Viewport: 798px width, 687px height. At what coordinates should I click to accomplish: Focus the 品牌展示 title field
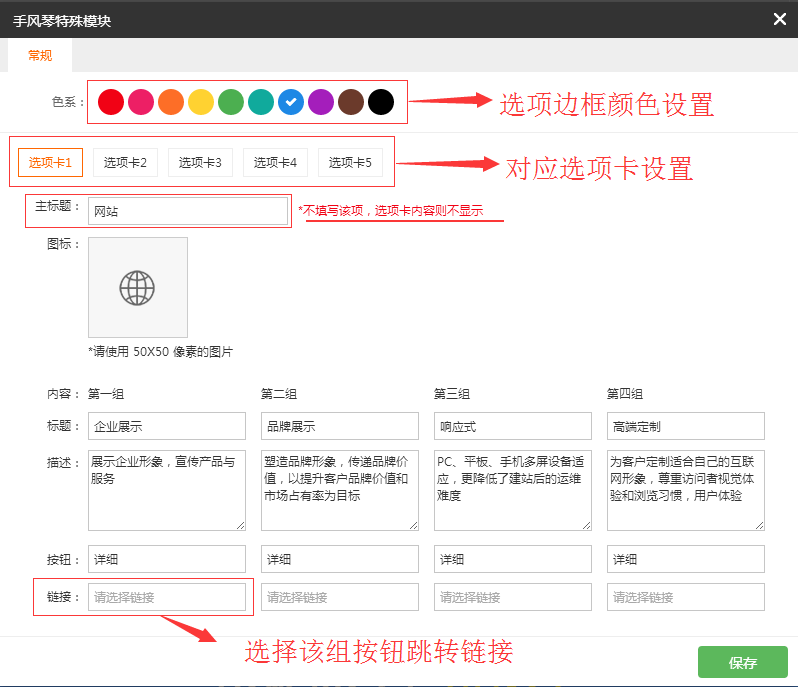(x=340, y=426)
